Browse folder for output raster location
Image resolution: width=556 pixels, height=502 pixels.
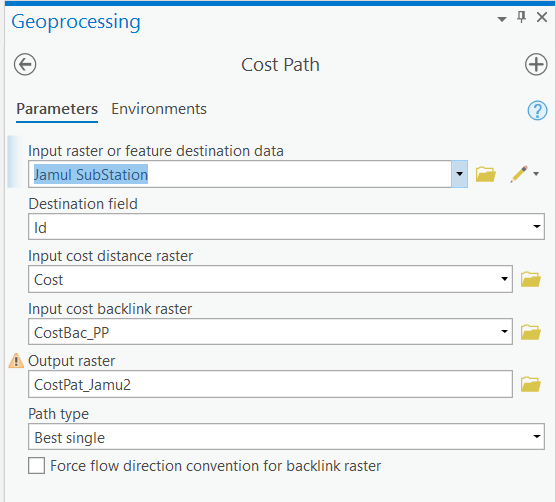coord(530,384)
